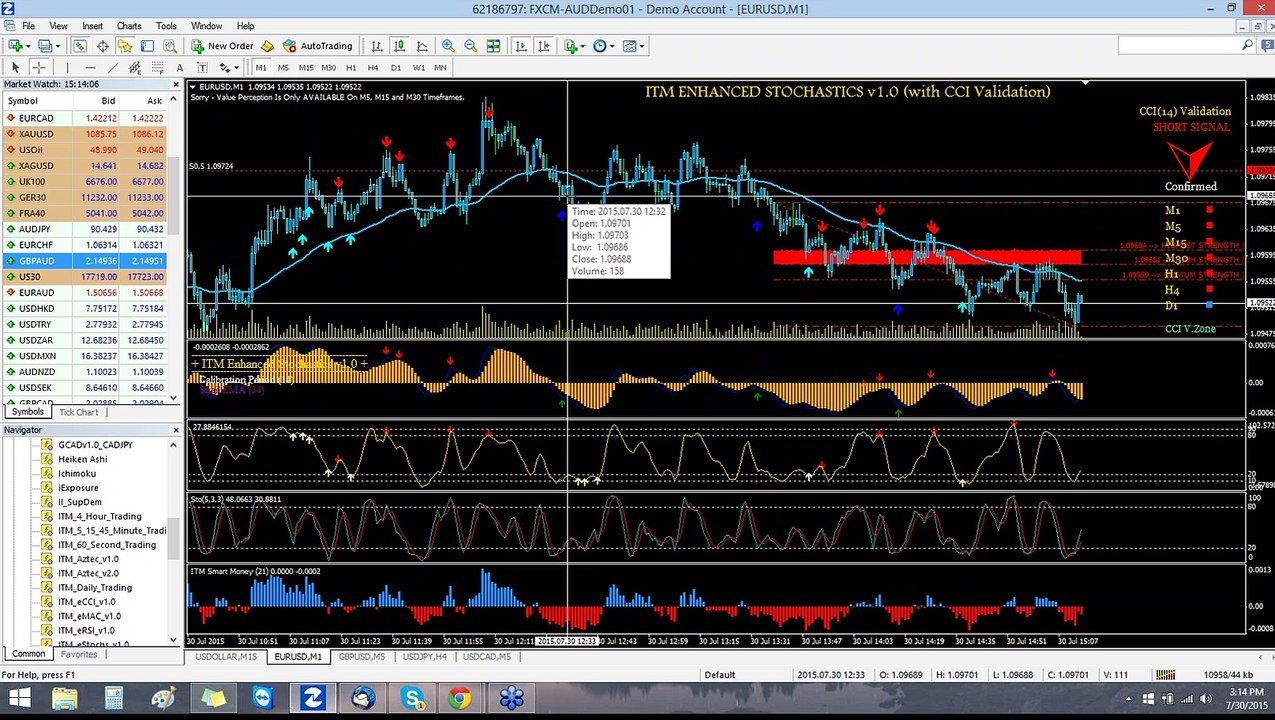Image resolution: width=1275 pixels, height=720 pixels.
Task: Open the Arrows tool dropdown
Action: (229, 67)
